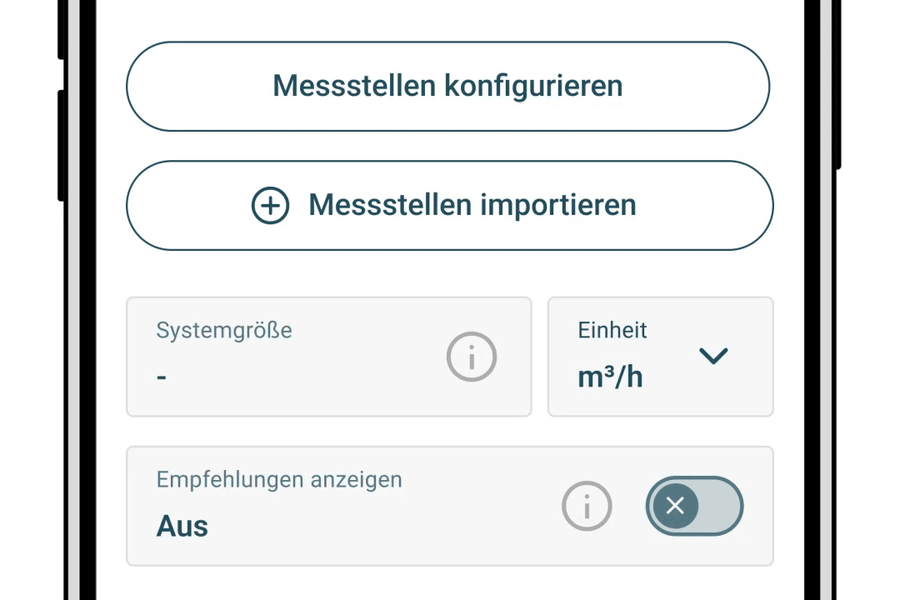The width and height of the screenshot is (900, 600).
Task: Open "Messstellen konfigurieren"
Action: [448, 86]
